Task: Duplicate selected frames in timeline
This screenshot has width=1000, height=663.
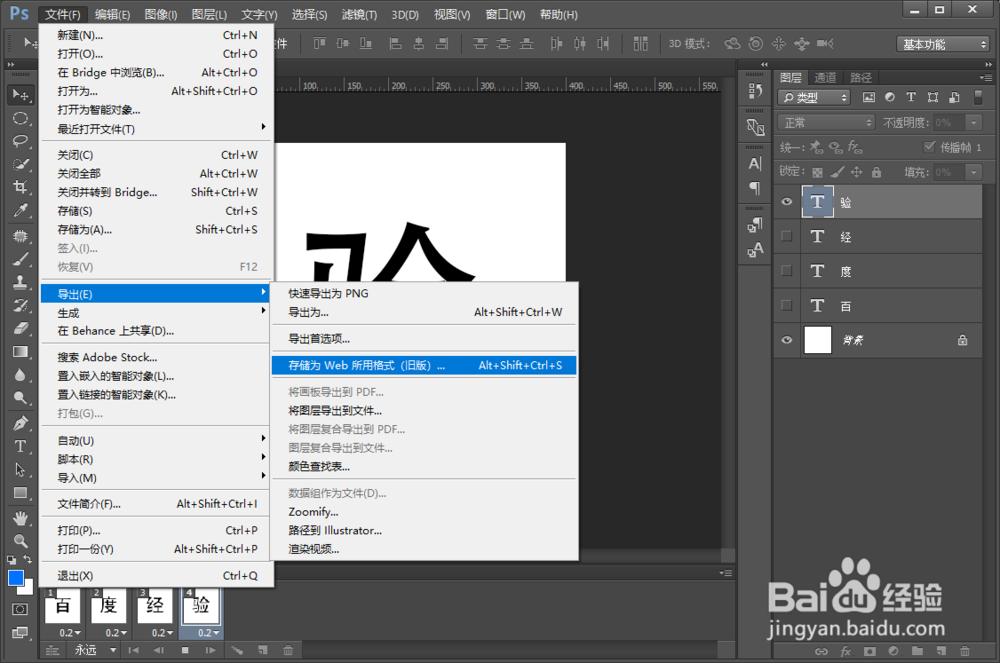Action: pyautogui.click(x=263, y=650)
